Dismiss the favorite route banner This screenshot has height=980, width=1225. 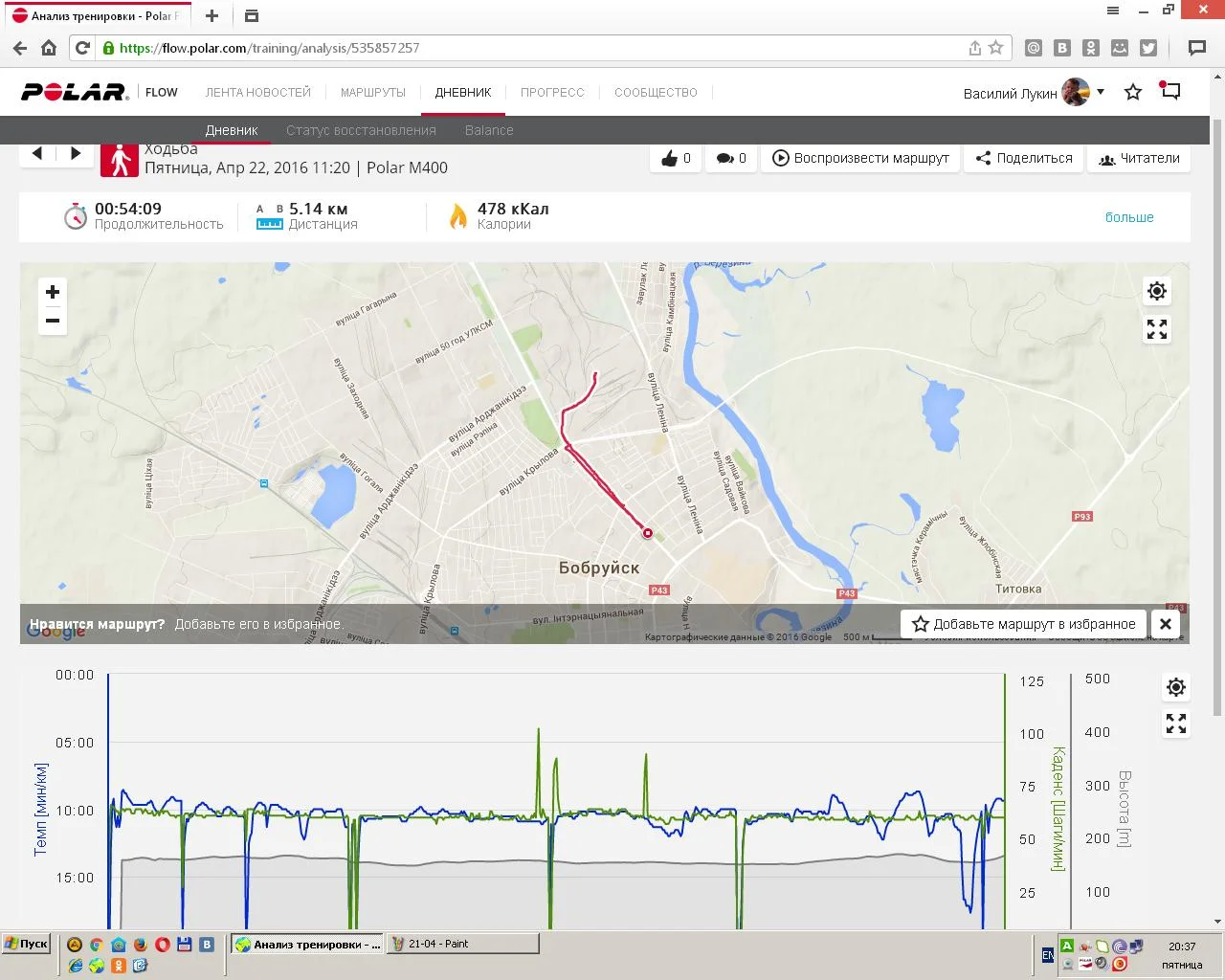tap(1166, 624)
